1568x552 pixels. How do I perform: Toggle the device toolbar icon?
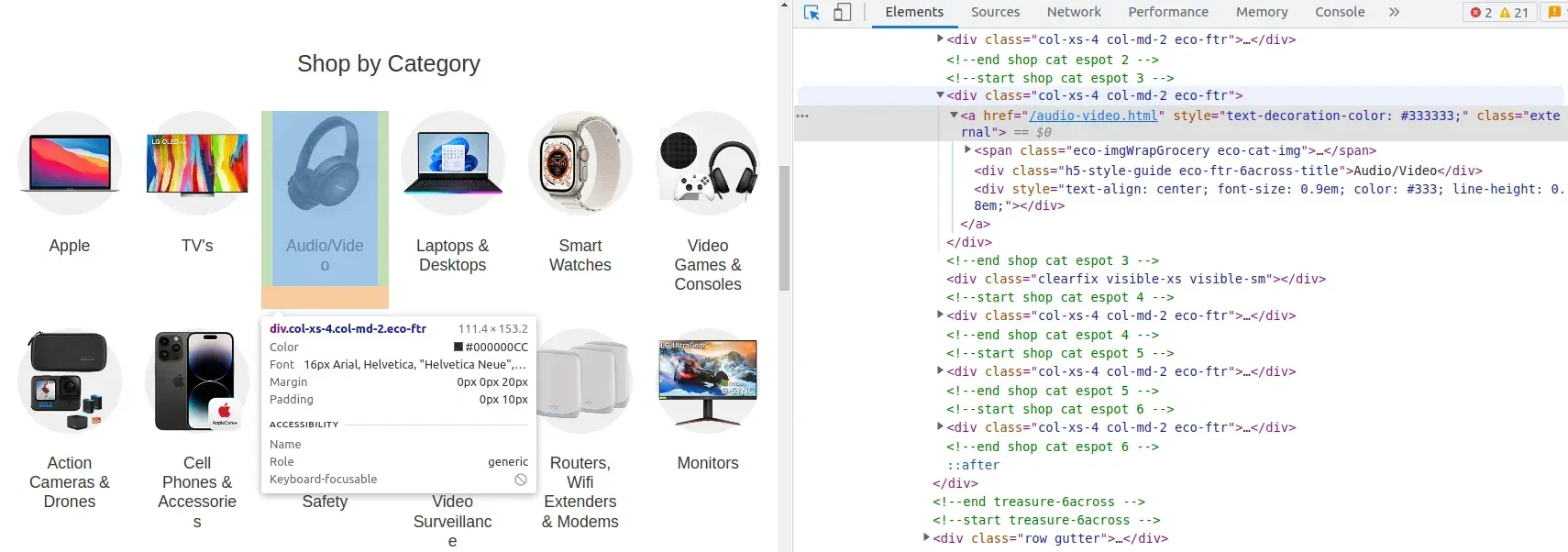(842, 13)
